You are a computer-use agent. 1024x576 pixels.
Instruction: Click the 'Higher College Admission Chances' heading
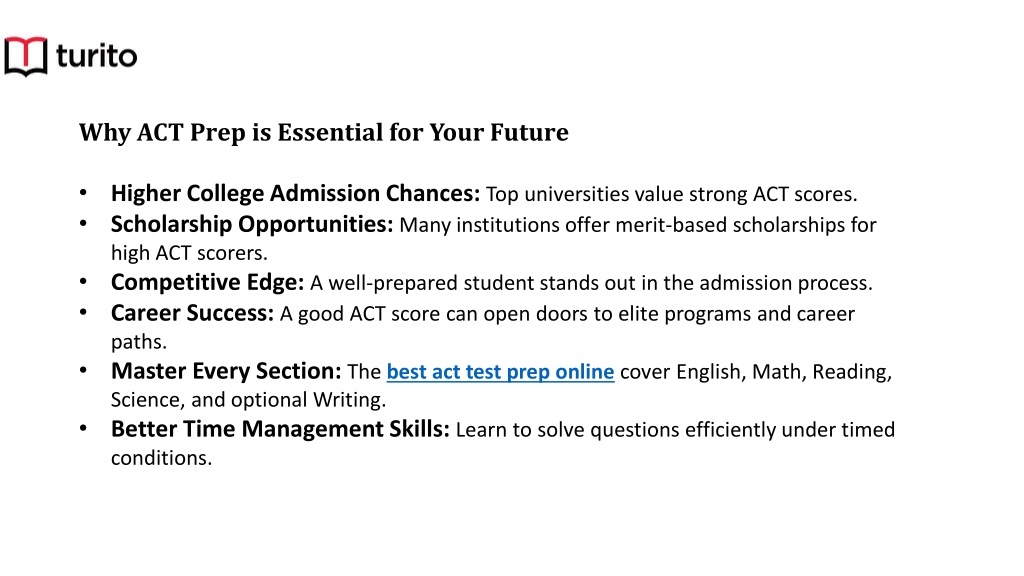(295, 193)
